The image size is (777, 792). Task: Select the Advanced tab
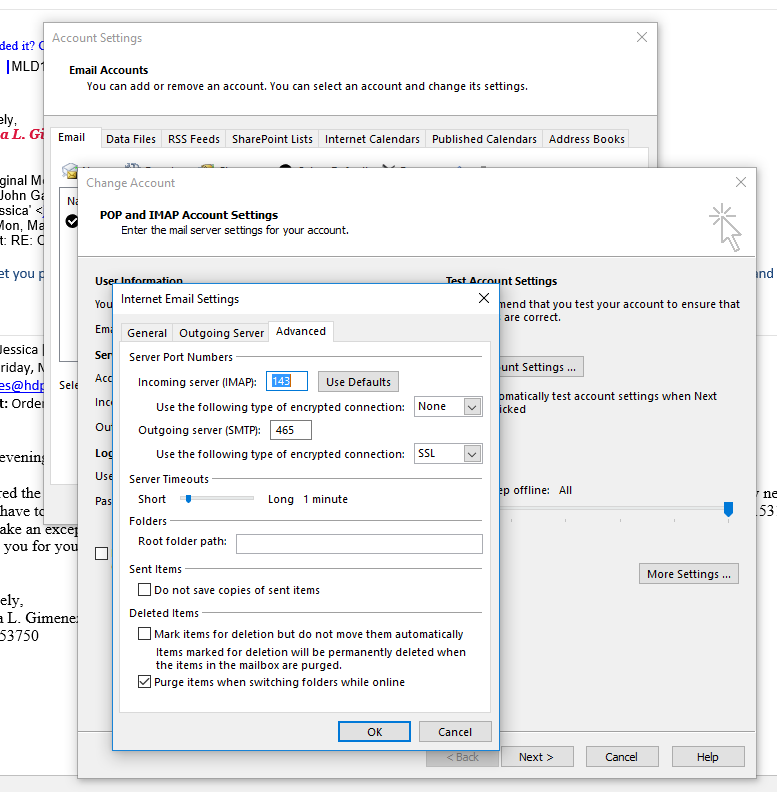point(301,331)
